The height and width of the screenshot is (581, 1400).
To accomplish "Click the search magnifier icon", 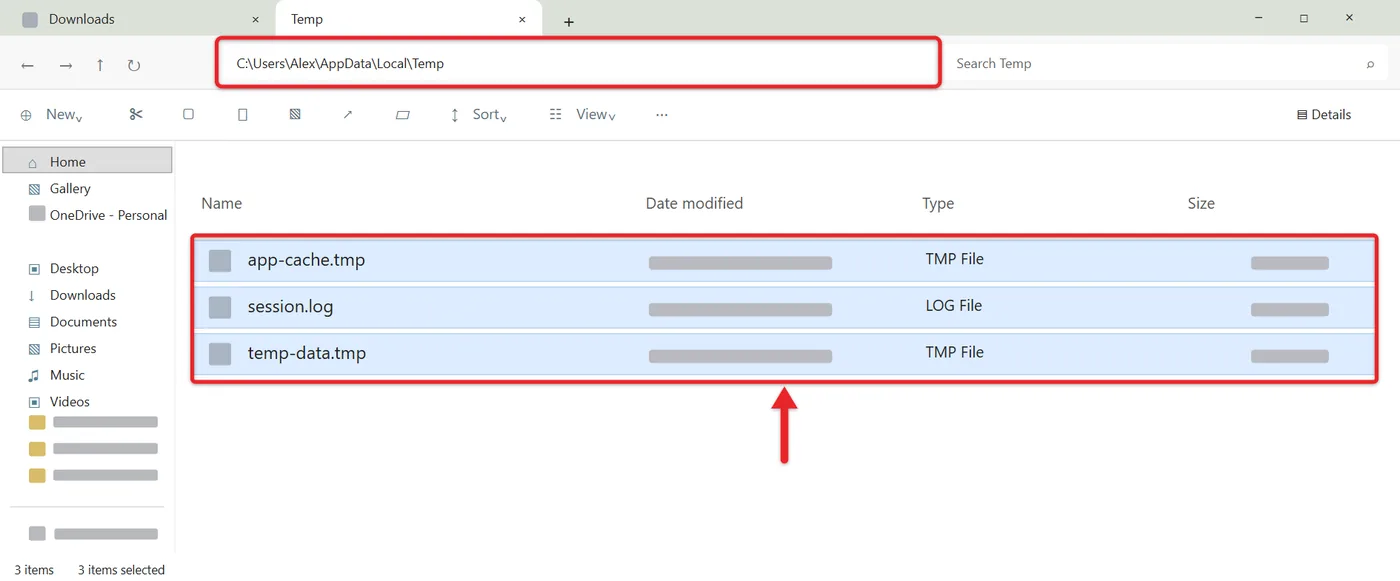I will (1370, 64).
